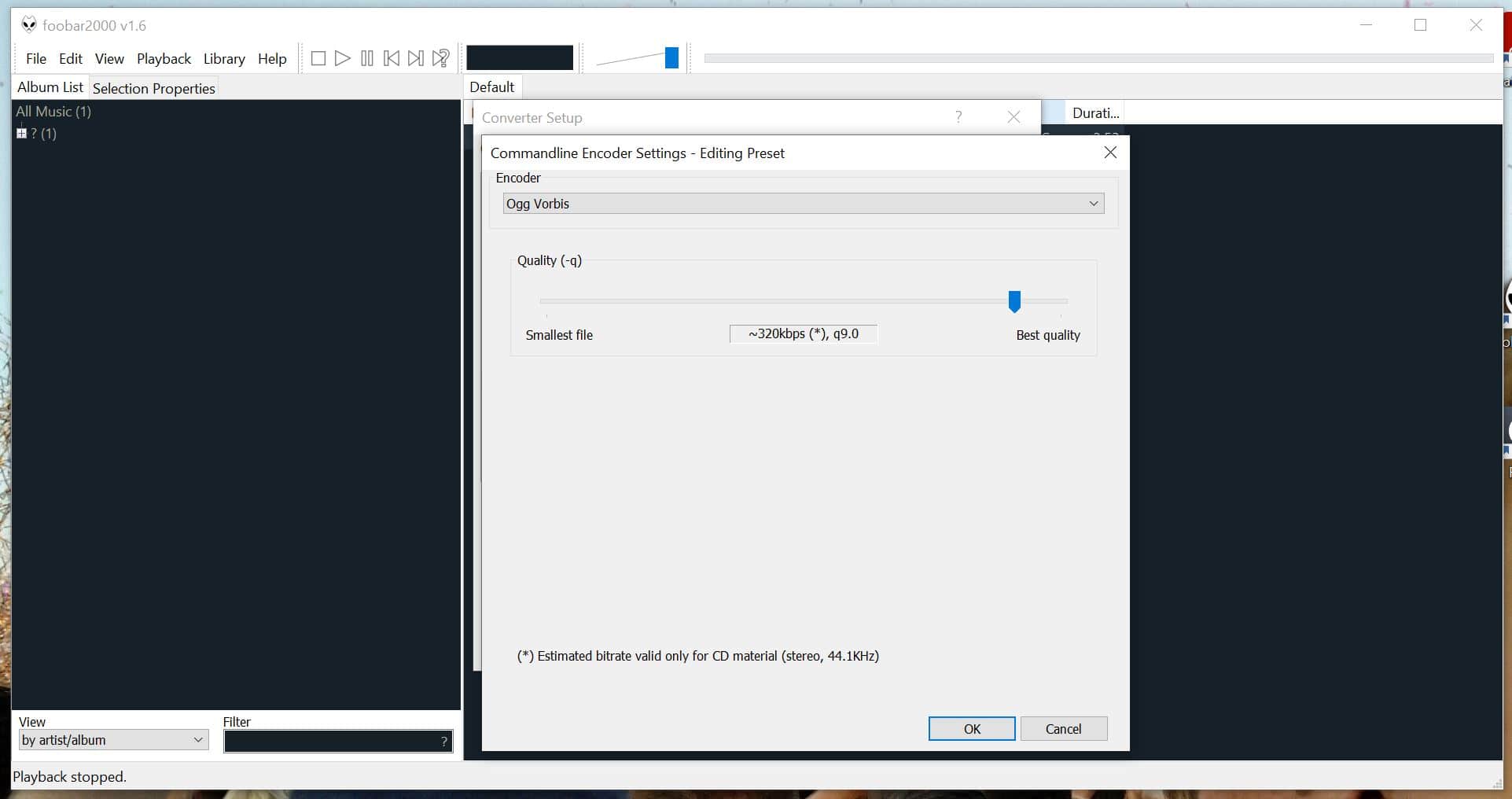
Task: Click the 'Playback stopped.' status bar text
Action: (70, 777)
